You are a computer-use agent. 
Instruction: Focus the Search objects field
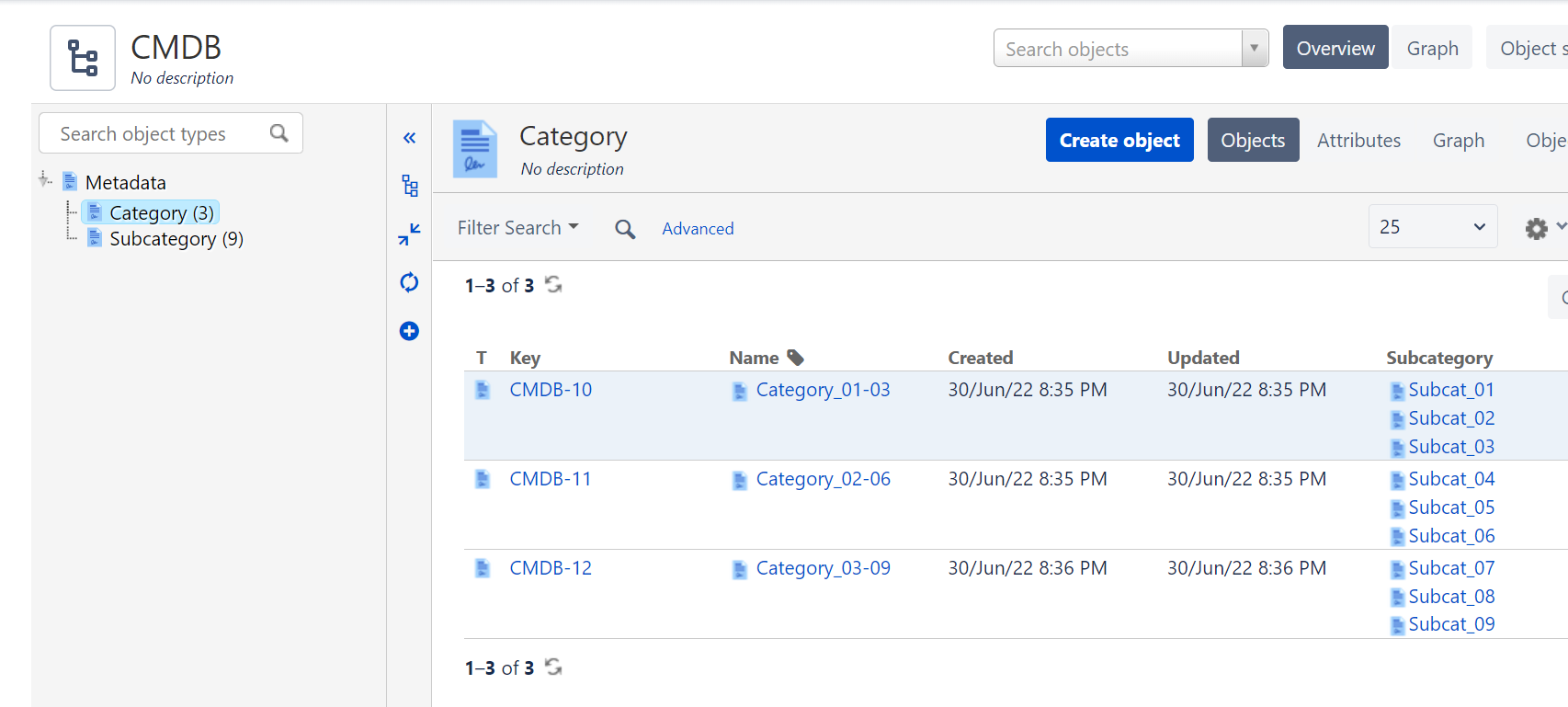point(1118,49)
